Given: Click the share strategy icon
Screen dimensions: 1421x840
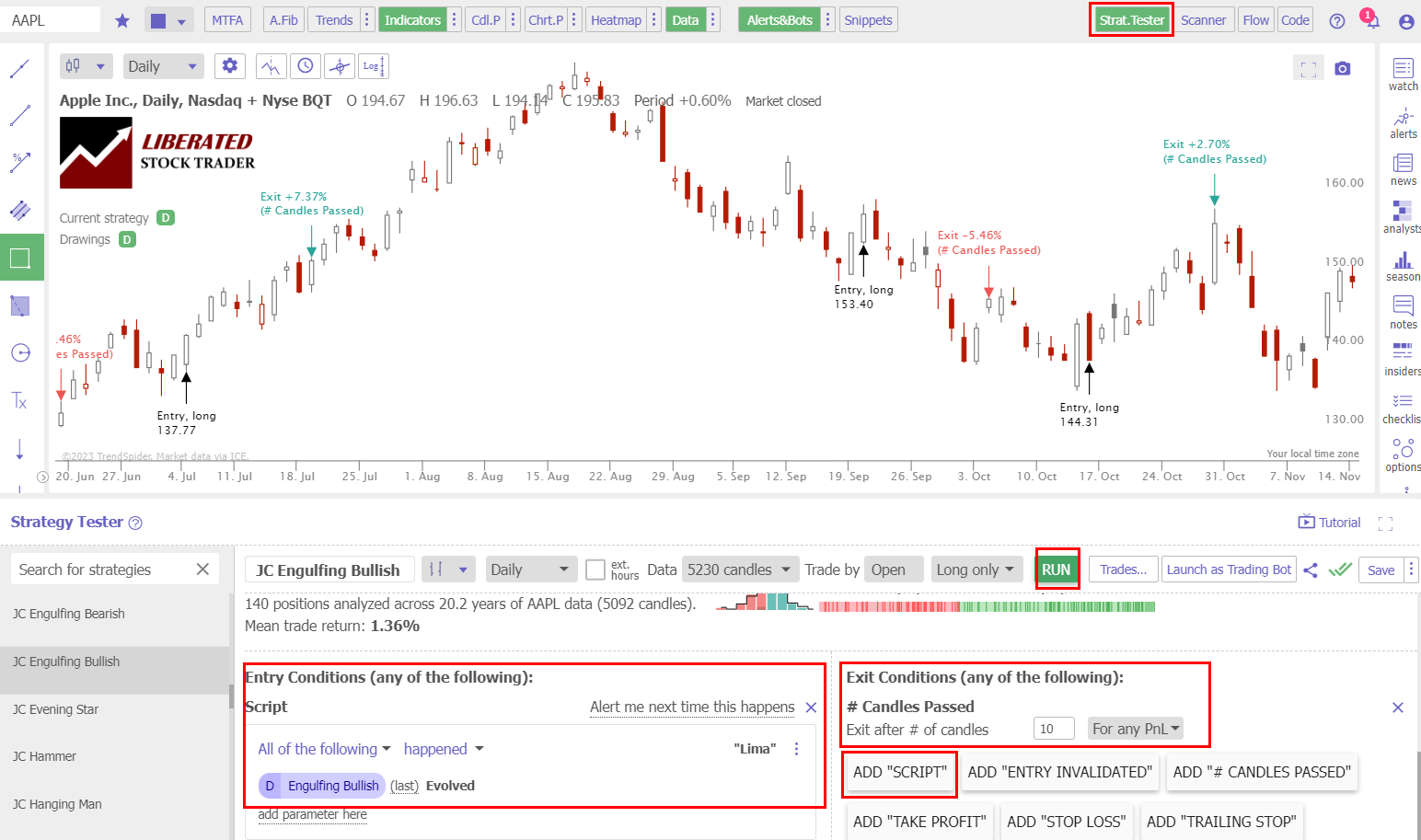Looking at the screenshot, I should click(1311, 569).
